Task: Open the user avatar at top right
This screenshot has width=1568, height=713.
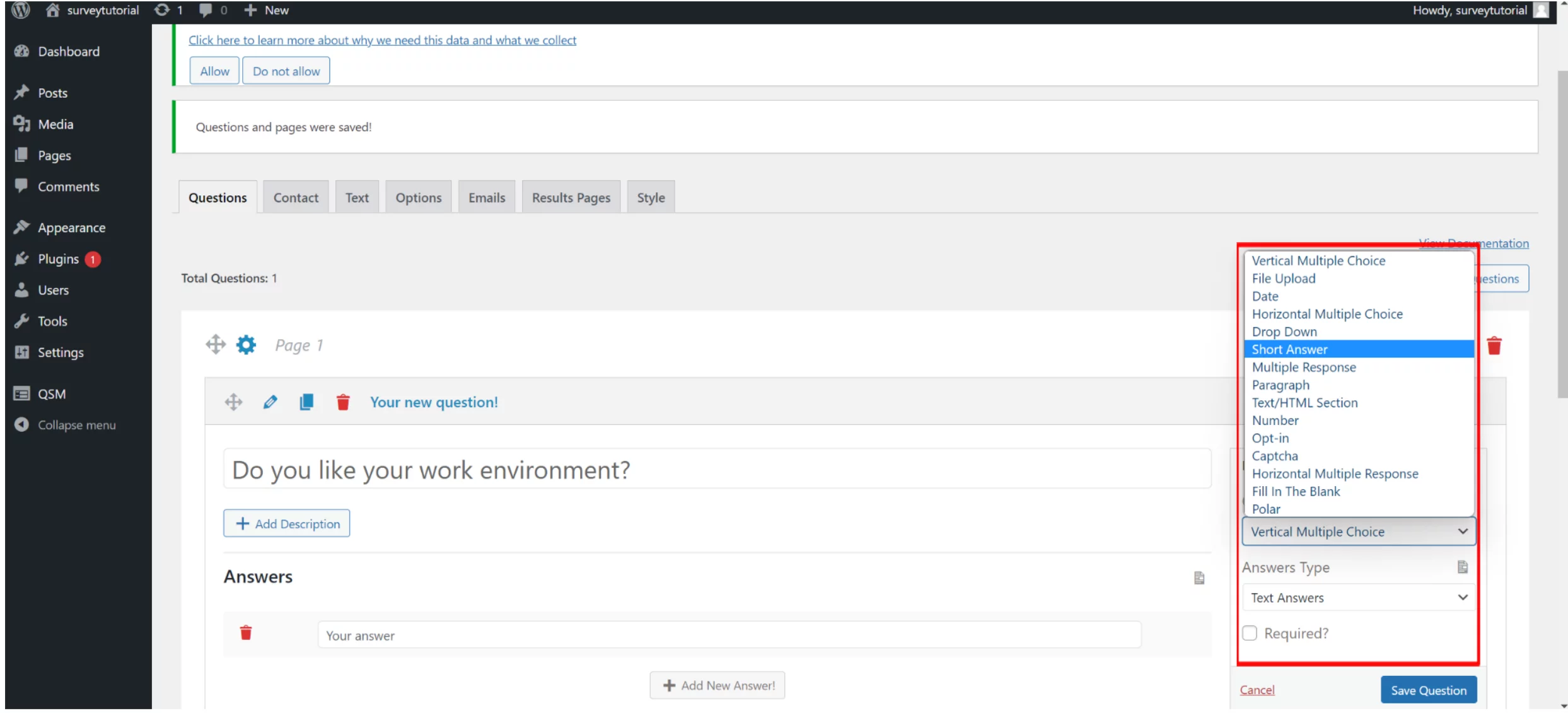Action: coord(1542,10)
